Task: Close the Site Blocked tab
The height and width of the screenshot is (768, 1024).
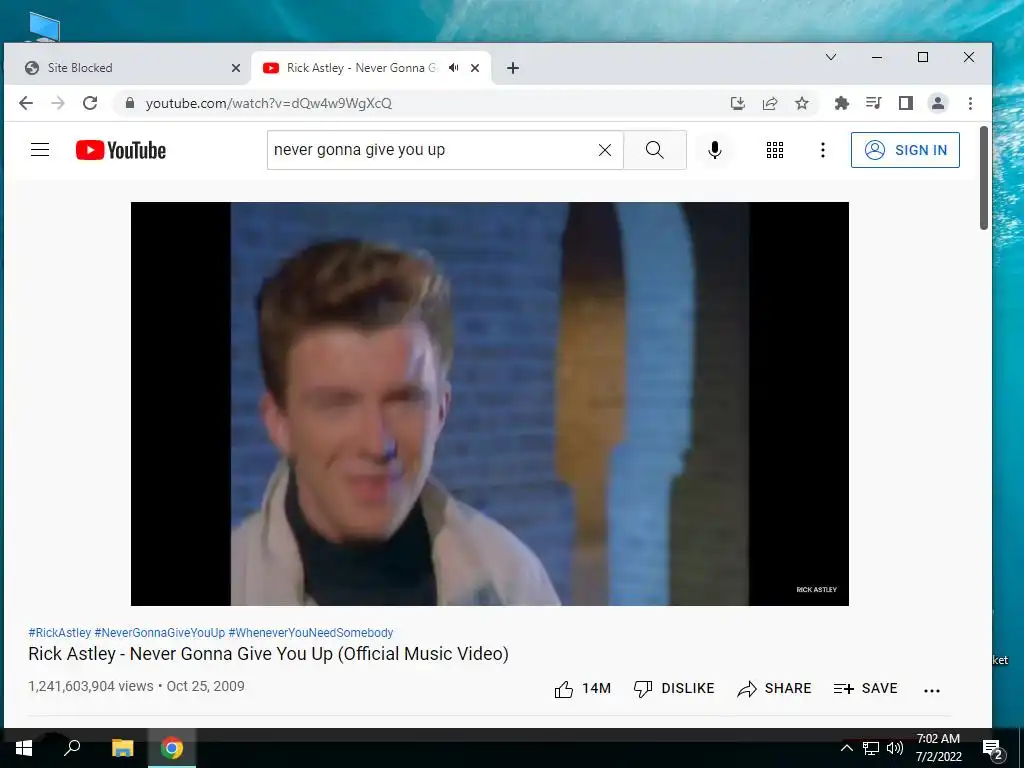Action: (x=236, y=68)
